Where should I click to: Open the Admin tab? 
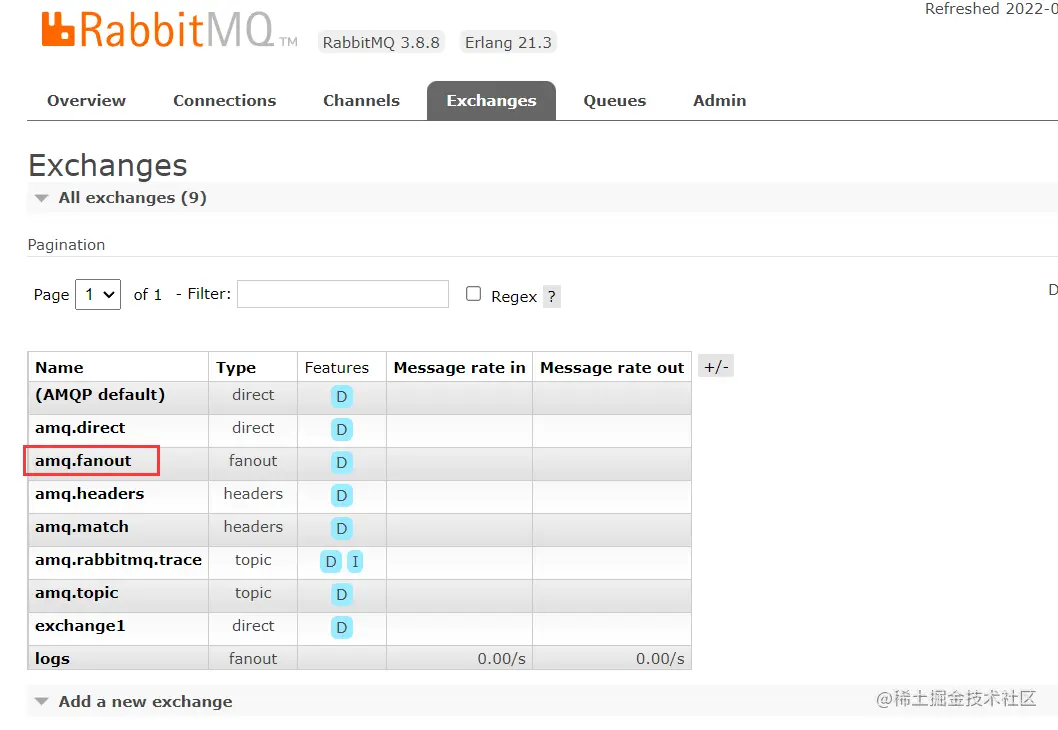719,101
